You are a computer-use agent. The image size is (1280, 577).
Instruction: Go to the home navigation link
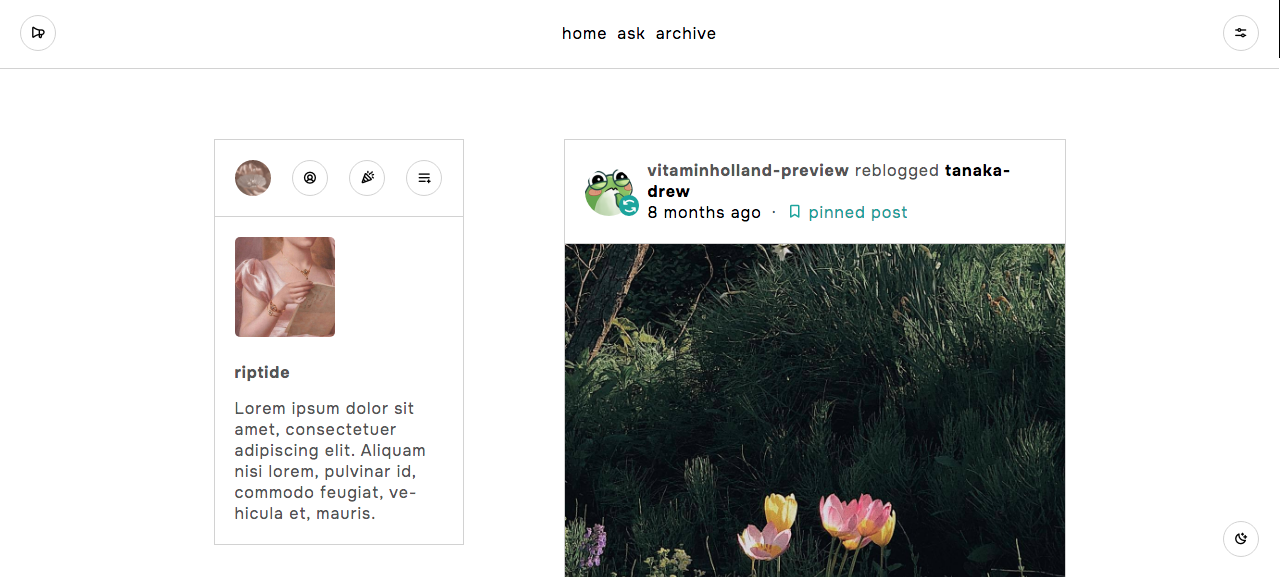point(584,33)
